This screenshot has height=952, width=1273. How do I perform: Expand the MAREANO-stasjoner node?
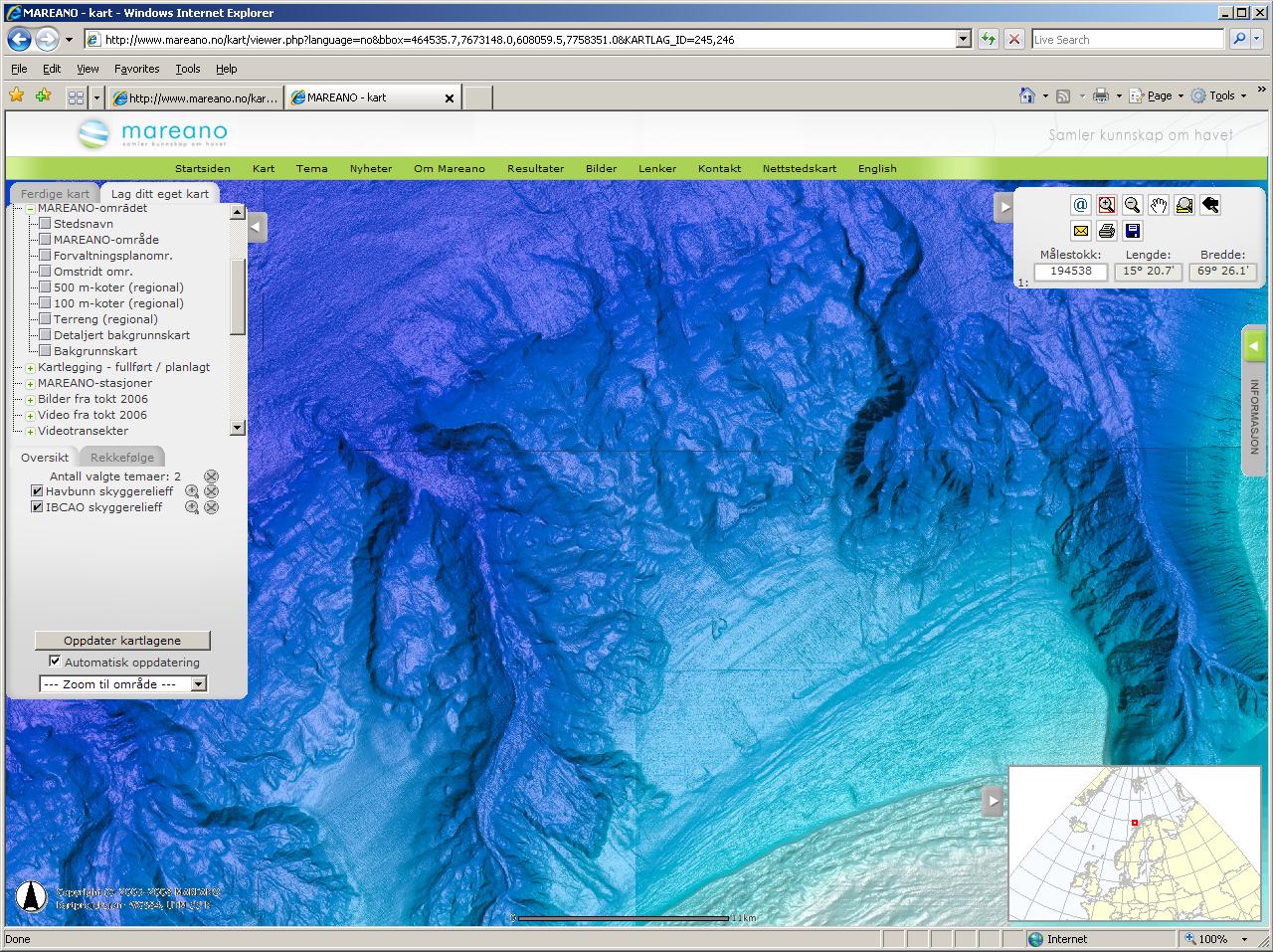point(30,384)
